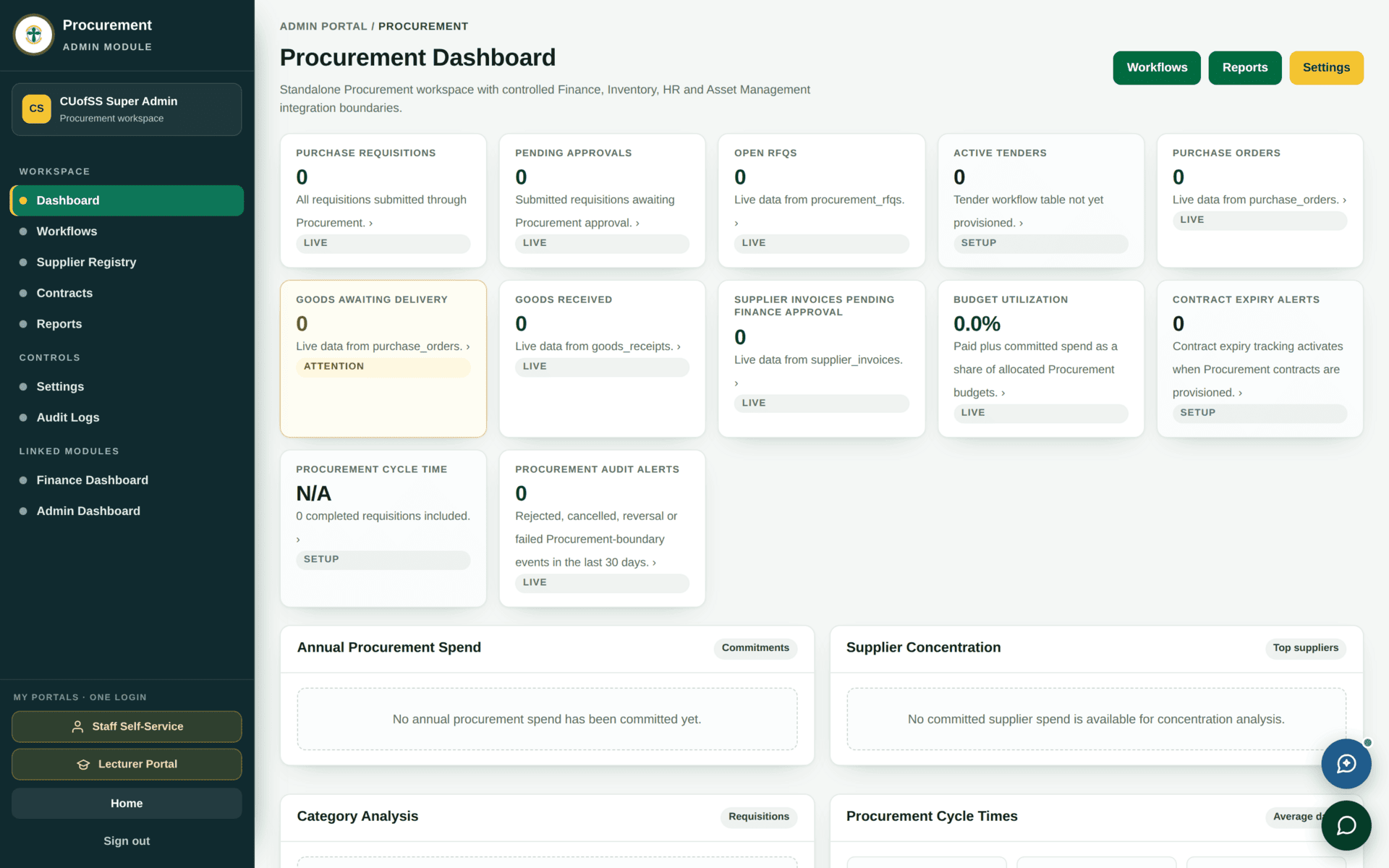Click the chevron after Open RFQs description
Image resolution: width=1389 pixels, height=868 pixels.
coord(736,224)
